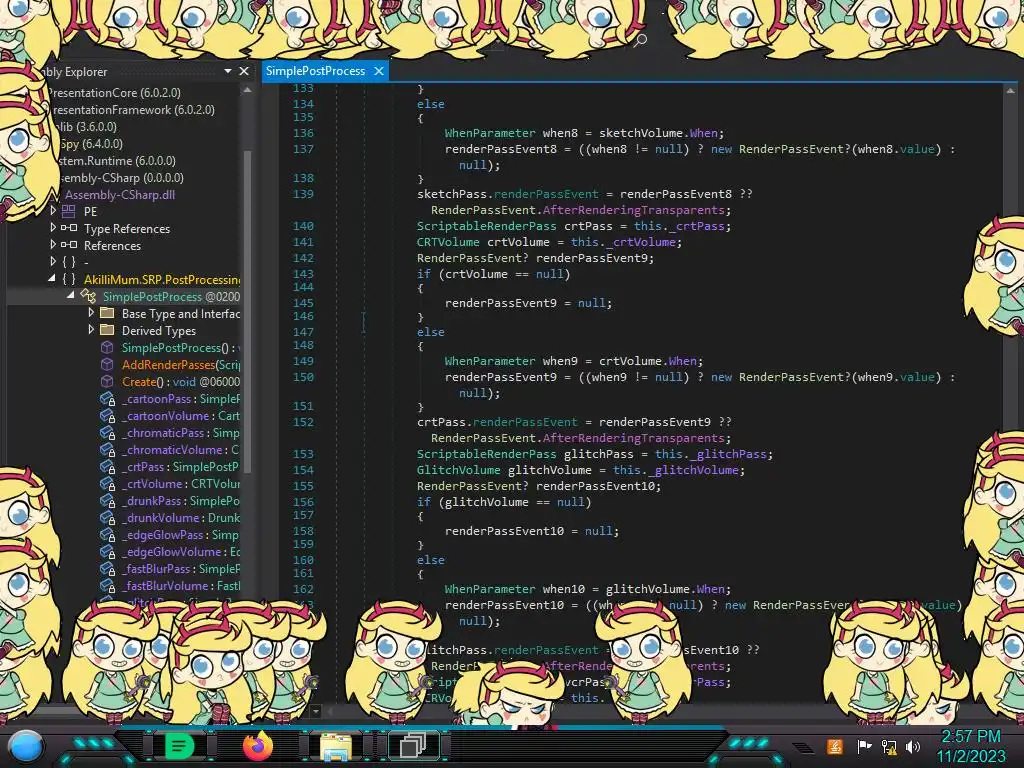Select AddRenderPasses method in tree
The width and height of the screenshot is (1024, 768).
(x=181, y=364)
